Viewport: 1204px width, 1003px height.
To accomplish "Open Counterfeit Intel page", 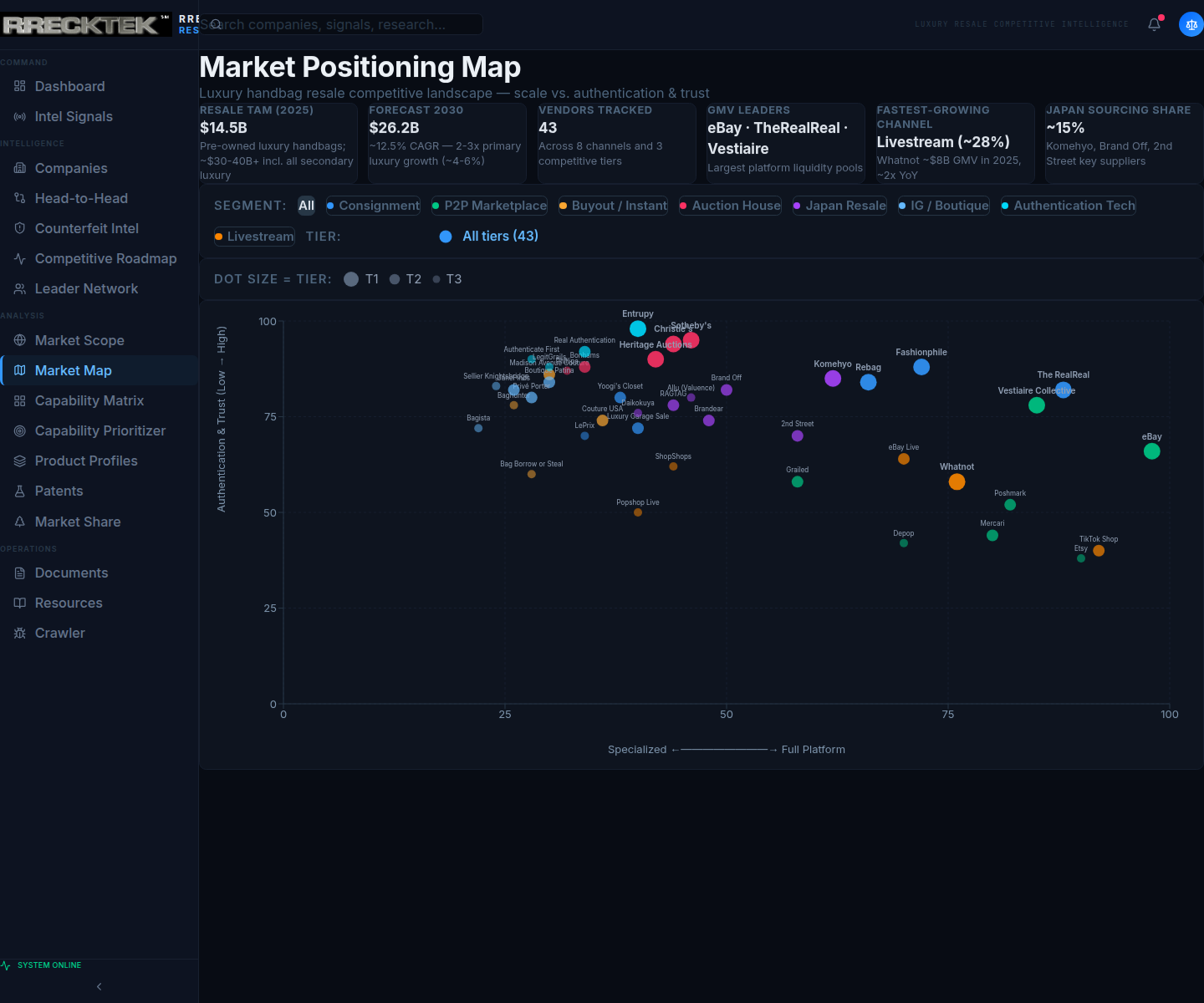I will (99, 228).
